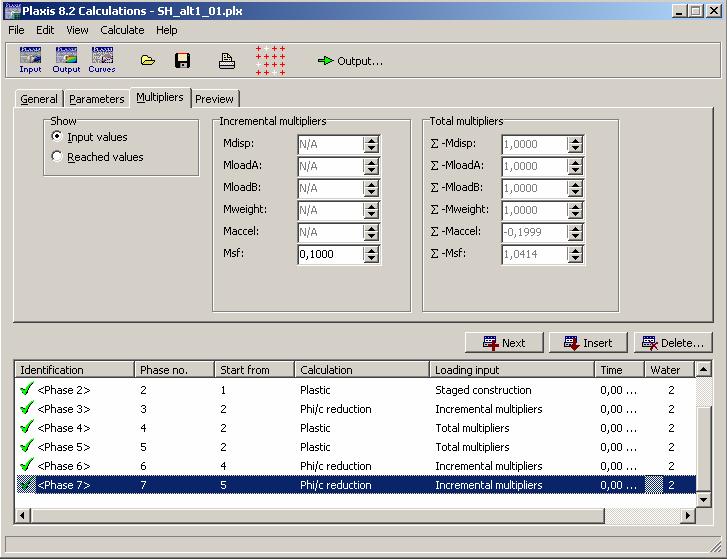Click the MloadB incremental spinner arrows

tap(371, 188)
